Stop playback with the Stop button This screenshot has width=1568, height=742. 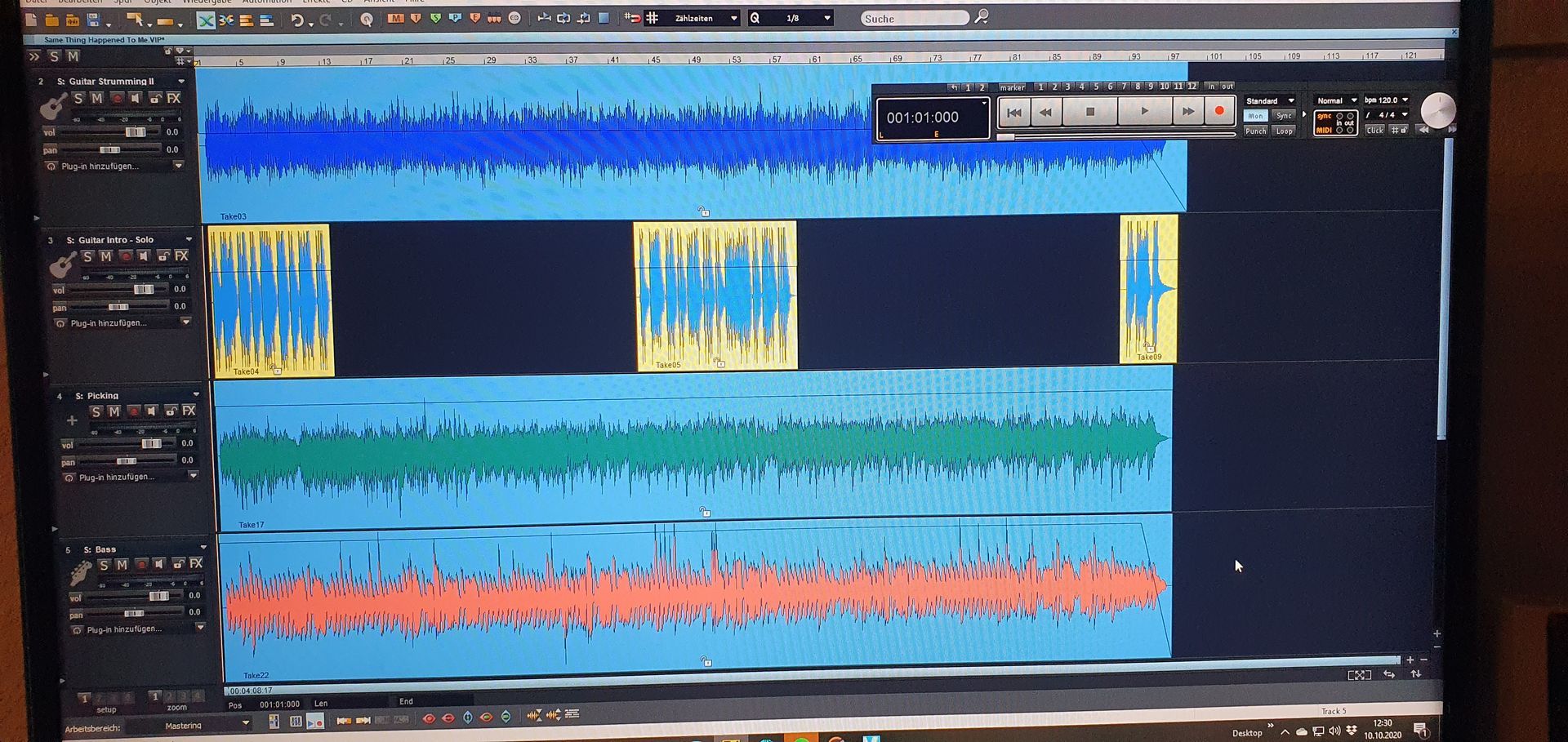click(1089, 112)
